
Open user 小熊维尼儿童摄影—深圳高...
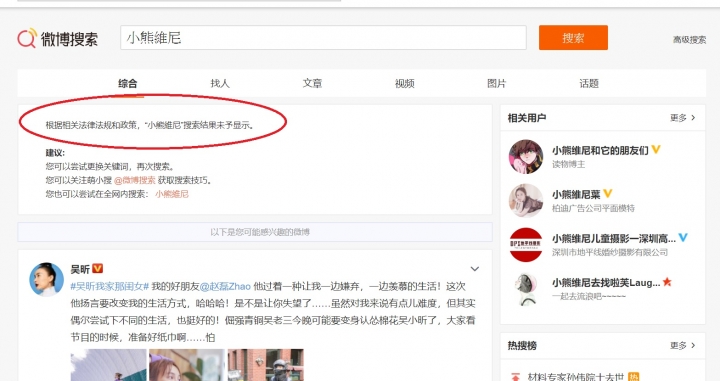(614, 239)
